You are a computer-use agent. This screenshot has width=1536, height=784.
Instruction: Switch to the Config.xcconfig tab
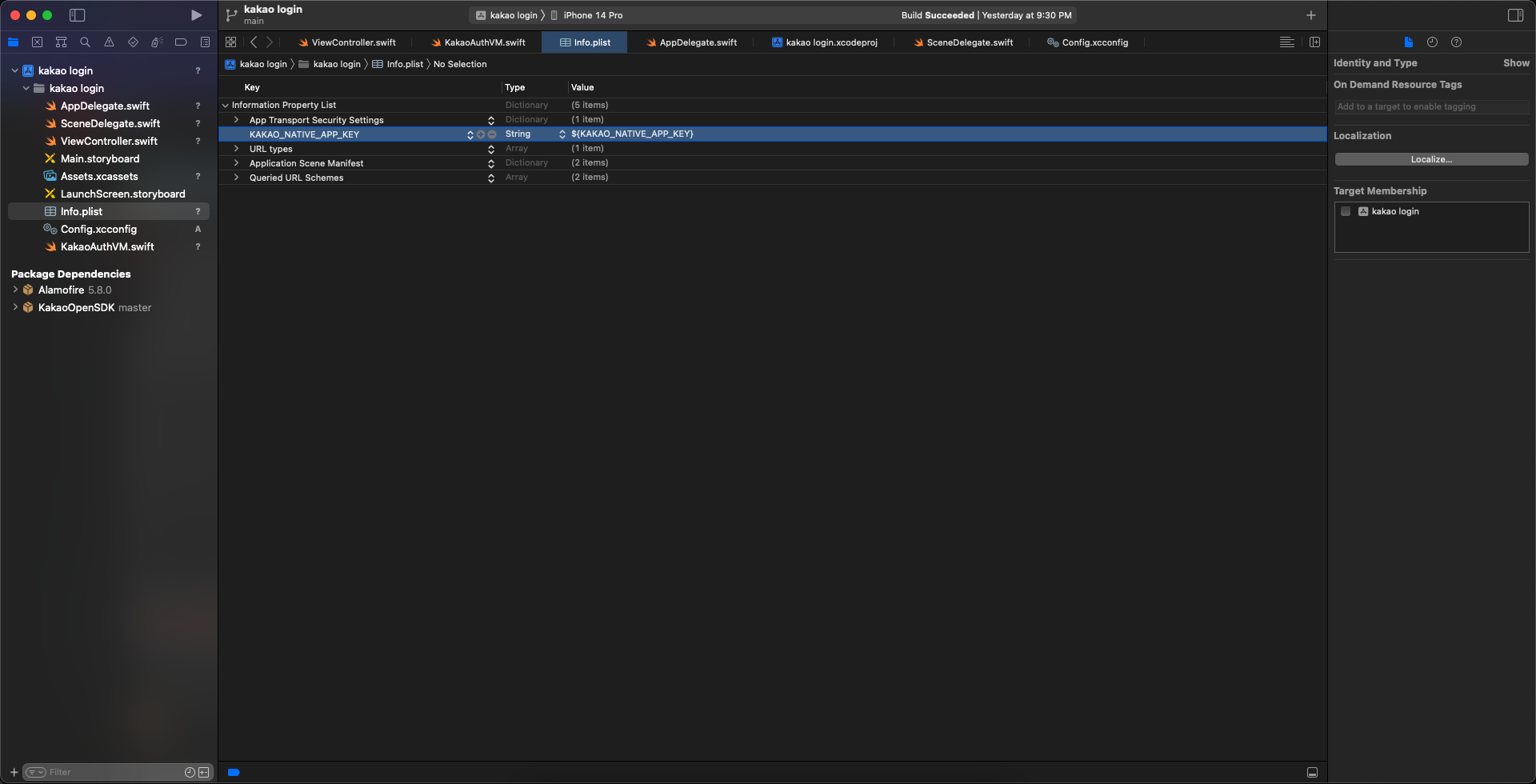tap(1088, 42)
